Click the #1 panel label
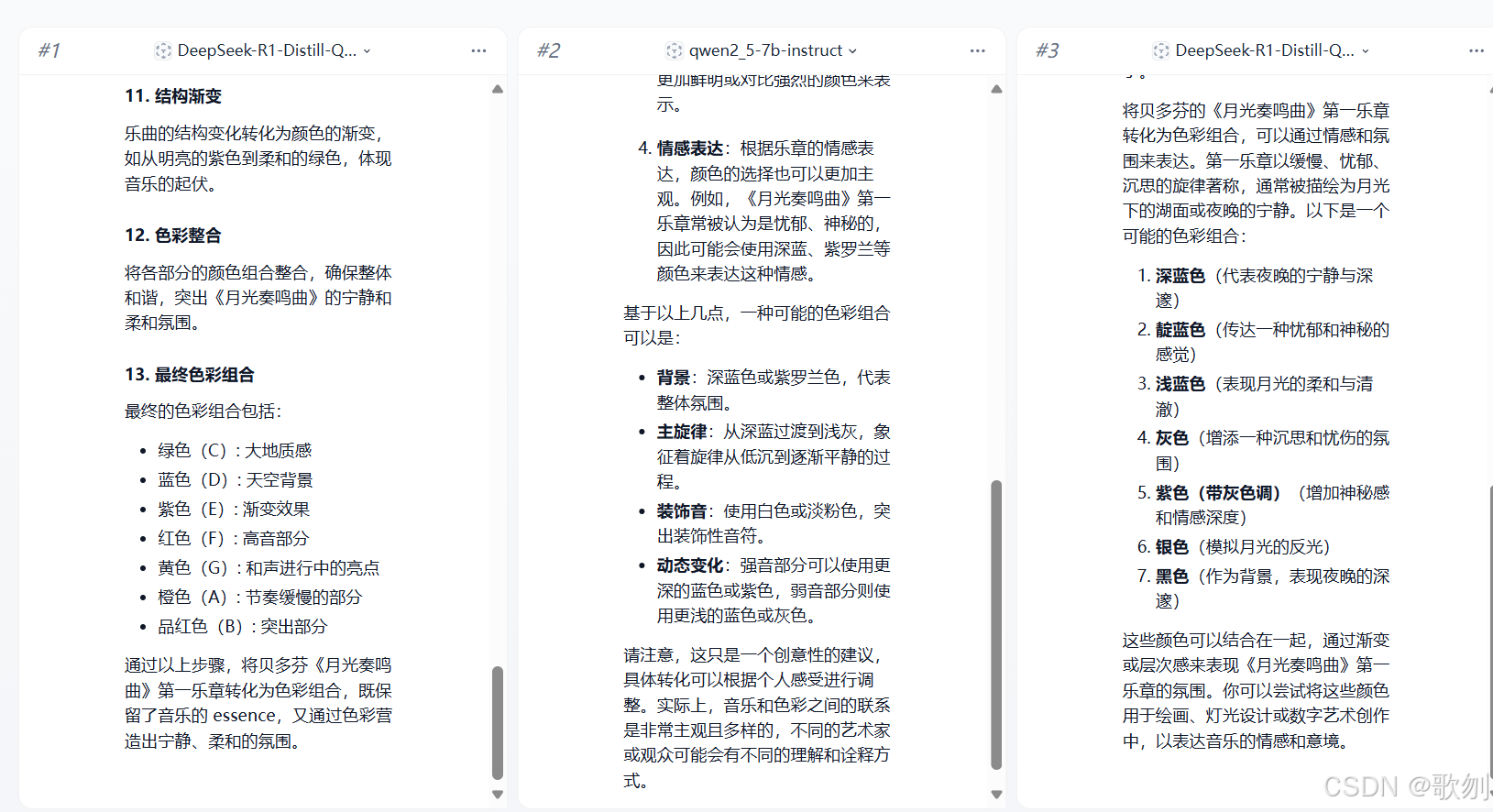The height and width of the screenshot is (812, 1493). (x=49, y=50)
